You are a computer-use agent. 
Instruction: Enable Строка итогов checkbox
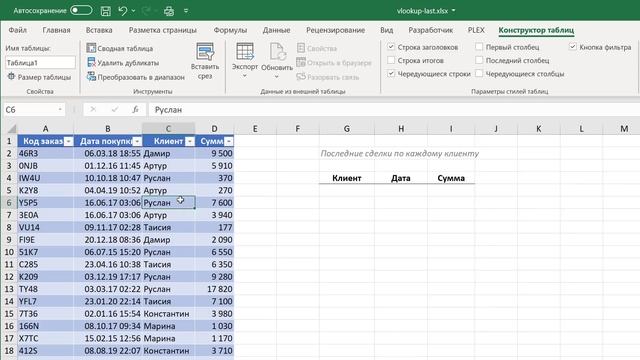point(391,60)
